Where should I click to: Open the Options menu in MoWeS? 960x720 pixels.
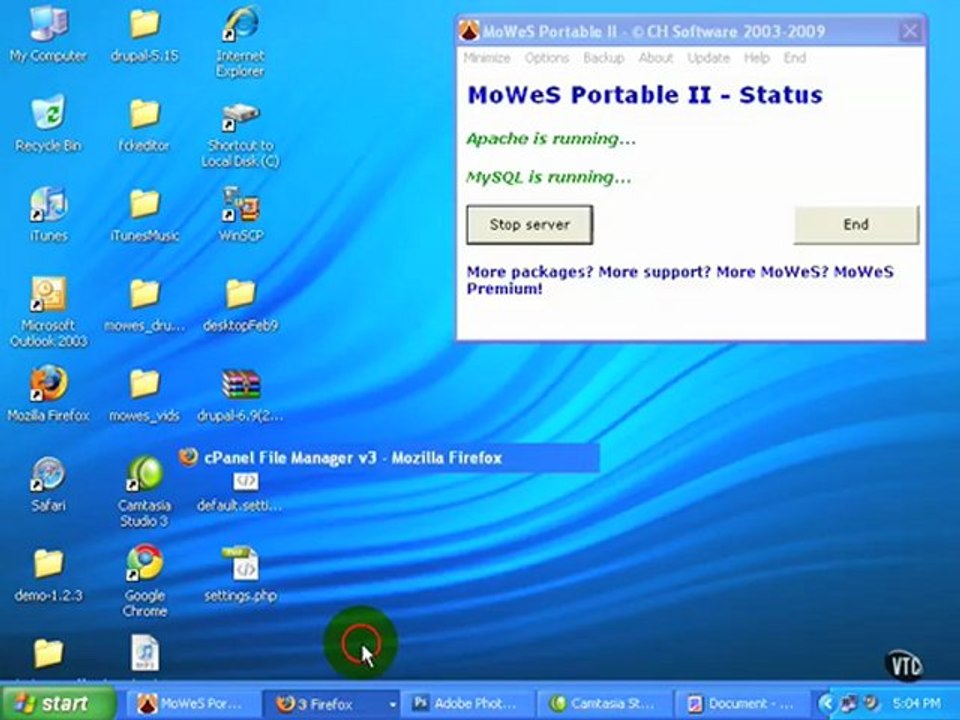[547, 58]
